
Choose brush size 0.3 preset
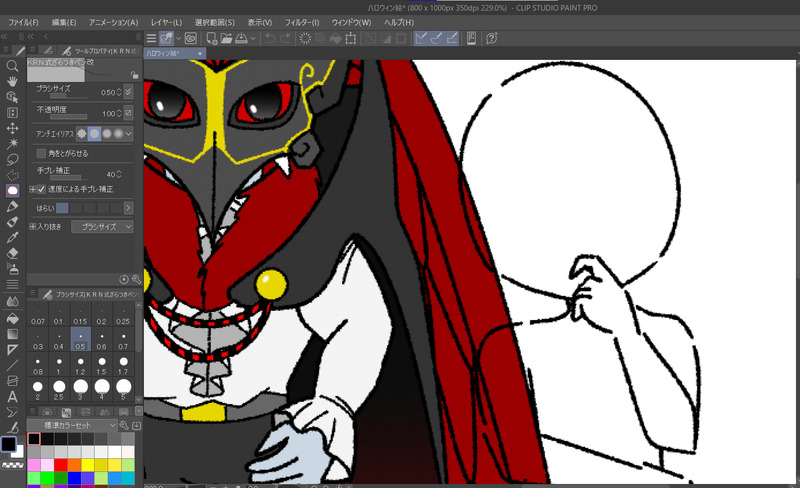click(x=38, y=341)
